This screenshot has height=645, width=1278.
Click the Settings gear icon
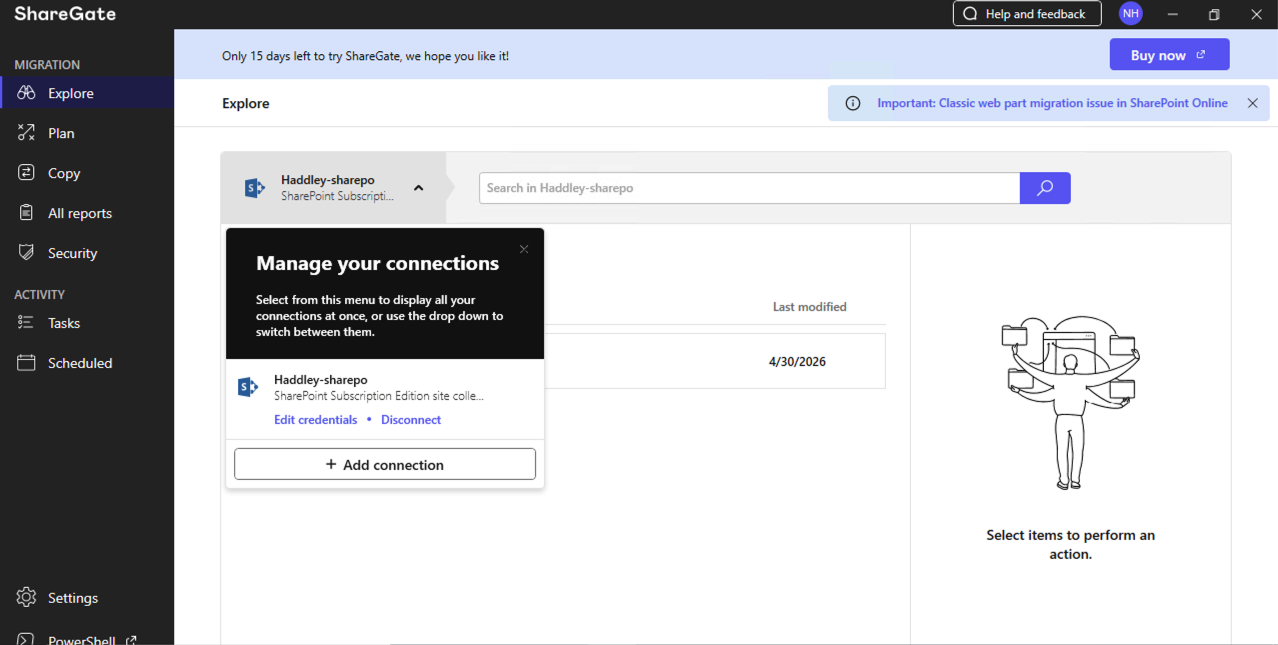tap(27, 598)
